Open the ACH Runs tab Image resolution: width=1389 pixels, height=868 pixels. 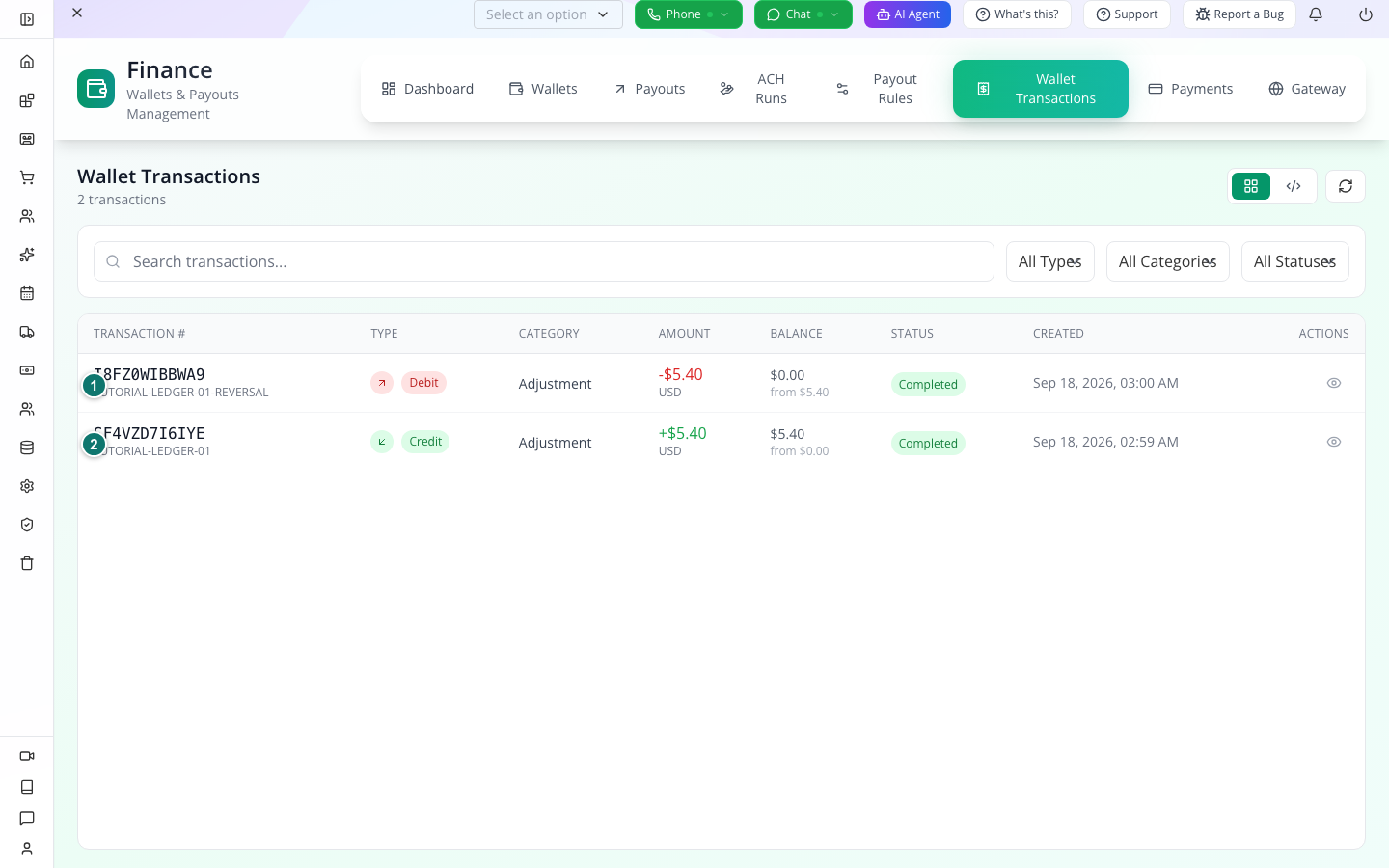click(x=759, y=89)
